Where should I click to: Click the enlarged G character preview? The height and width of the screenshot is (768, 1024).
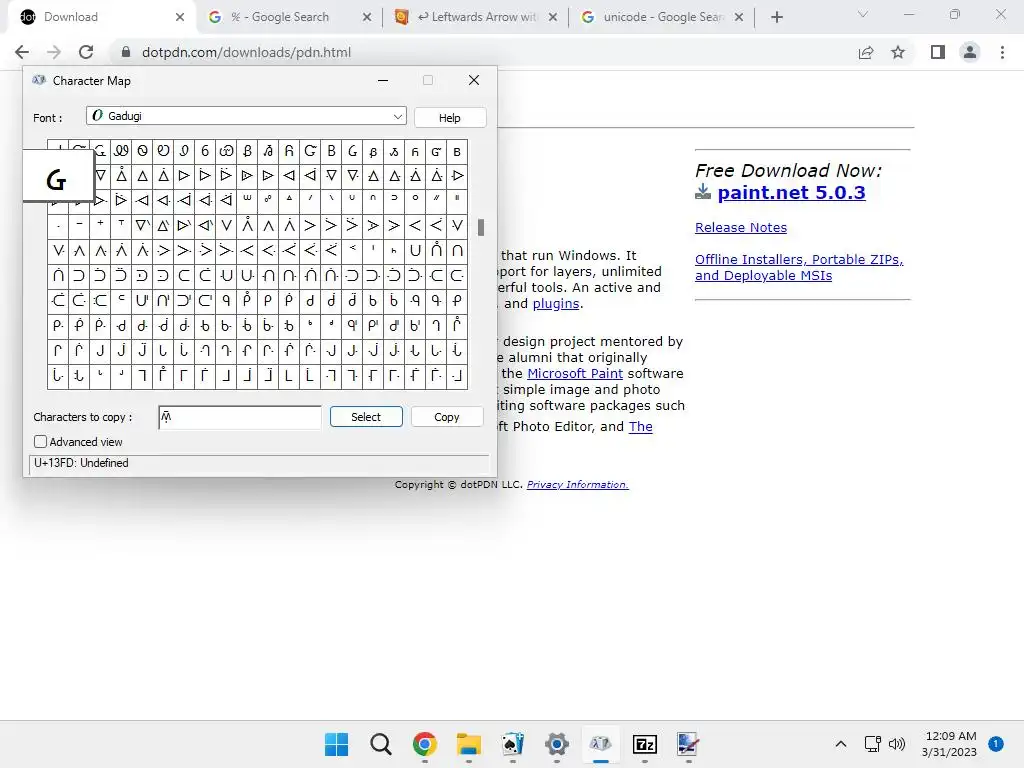[x=57, y=176]
